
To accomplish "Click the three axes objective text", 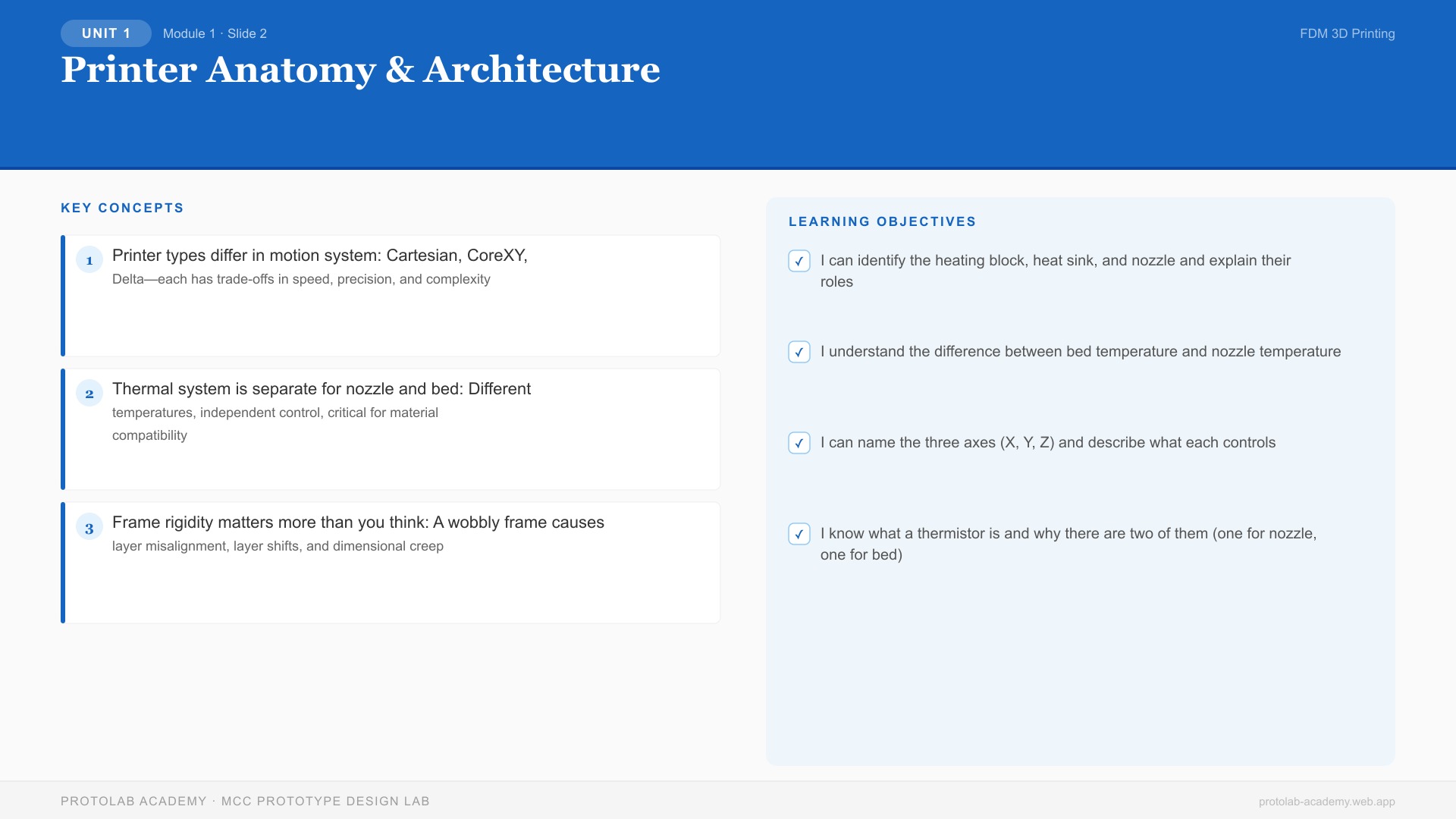I will [1047, 443].
